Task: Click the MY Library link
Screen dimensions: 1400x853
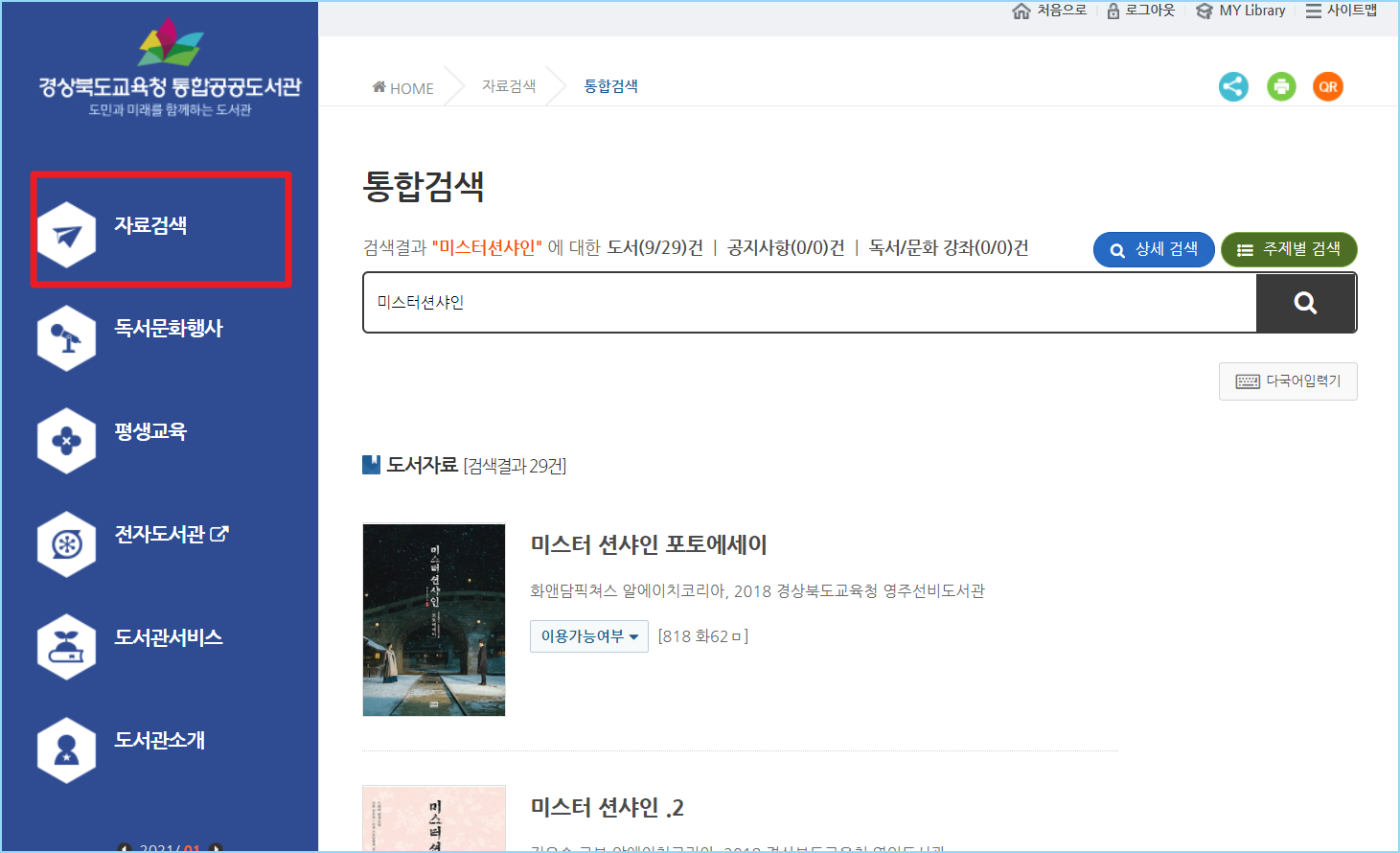Action: [1252, 11]
